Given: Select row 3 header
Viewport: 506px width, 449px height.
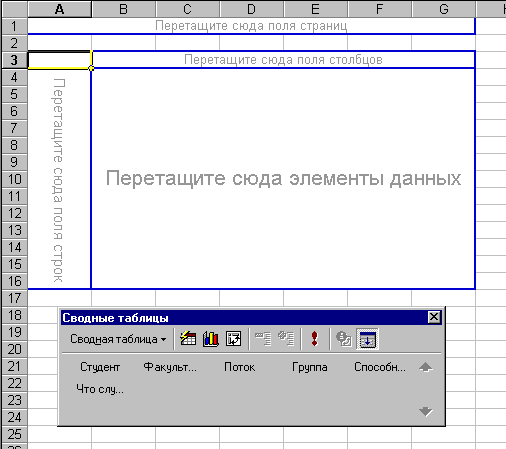Looking at the screenshot, I should pos(14,60).
